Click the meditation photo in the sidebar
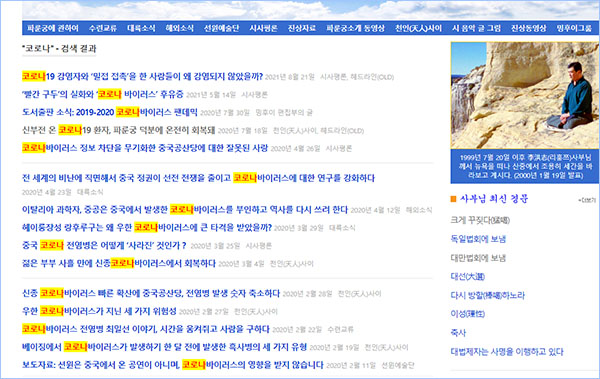This screenshot has height=379, width=600. [525, 95]
